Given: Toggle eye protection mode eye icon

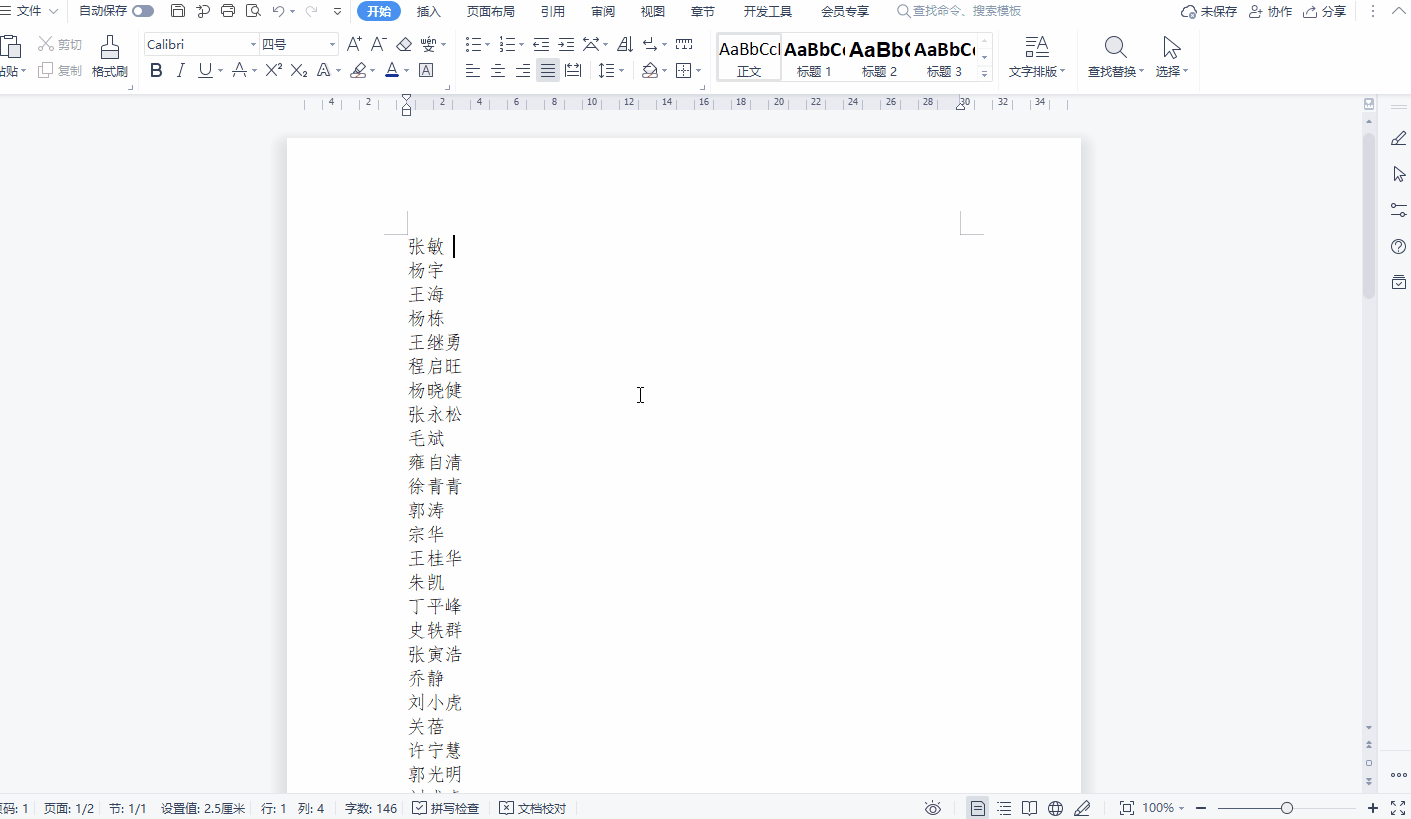Looking at the screenshot, I should click(x=933, y=808).
